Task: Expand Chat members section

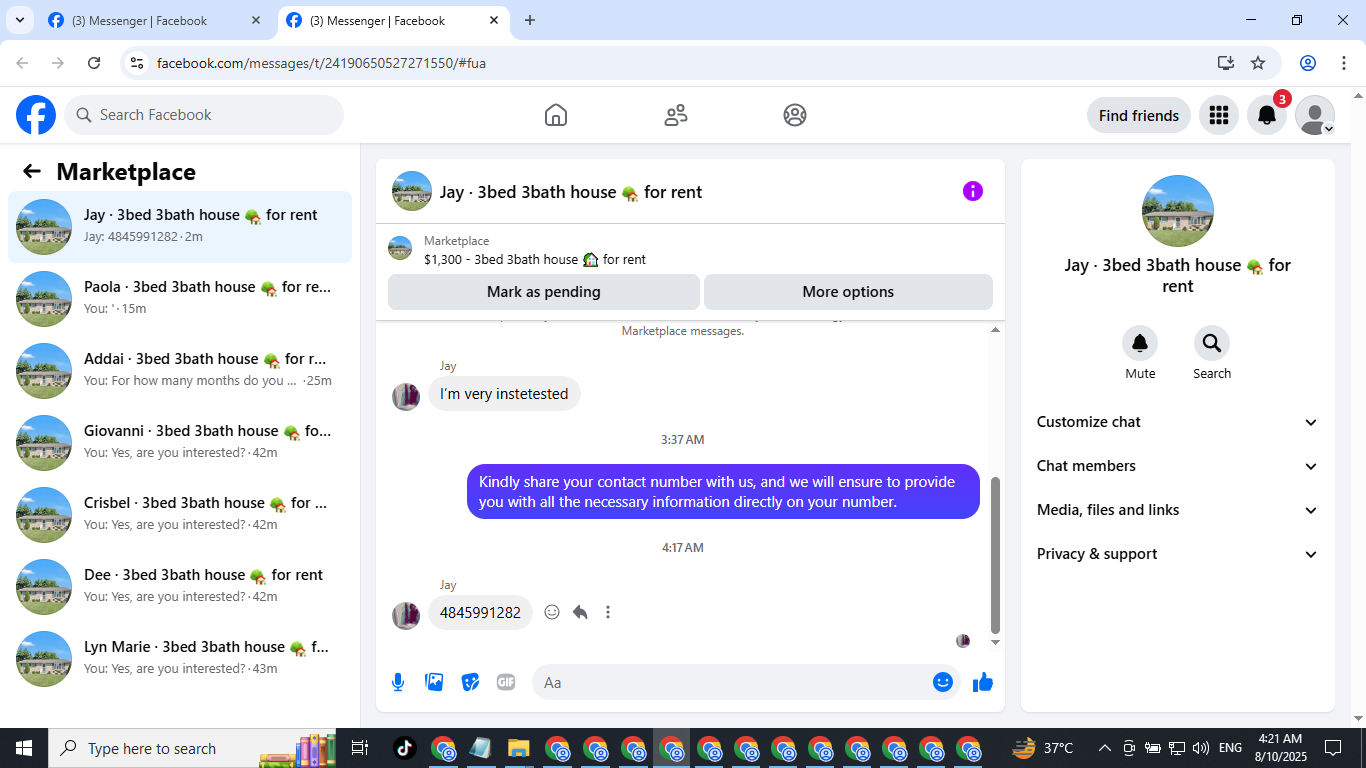Action: (1178, 466)
